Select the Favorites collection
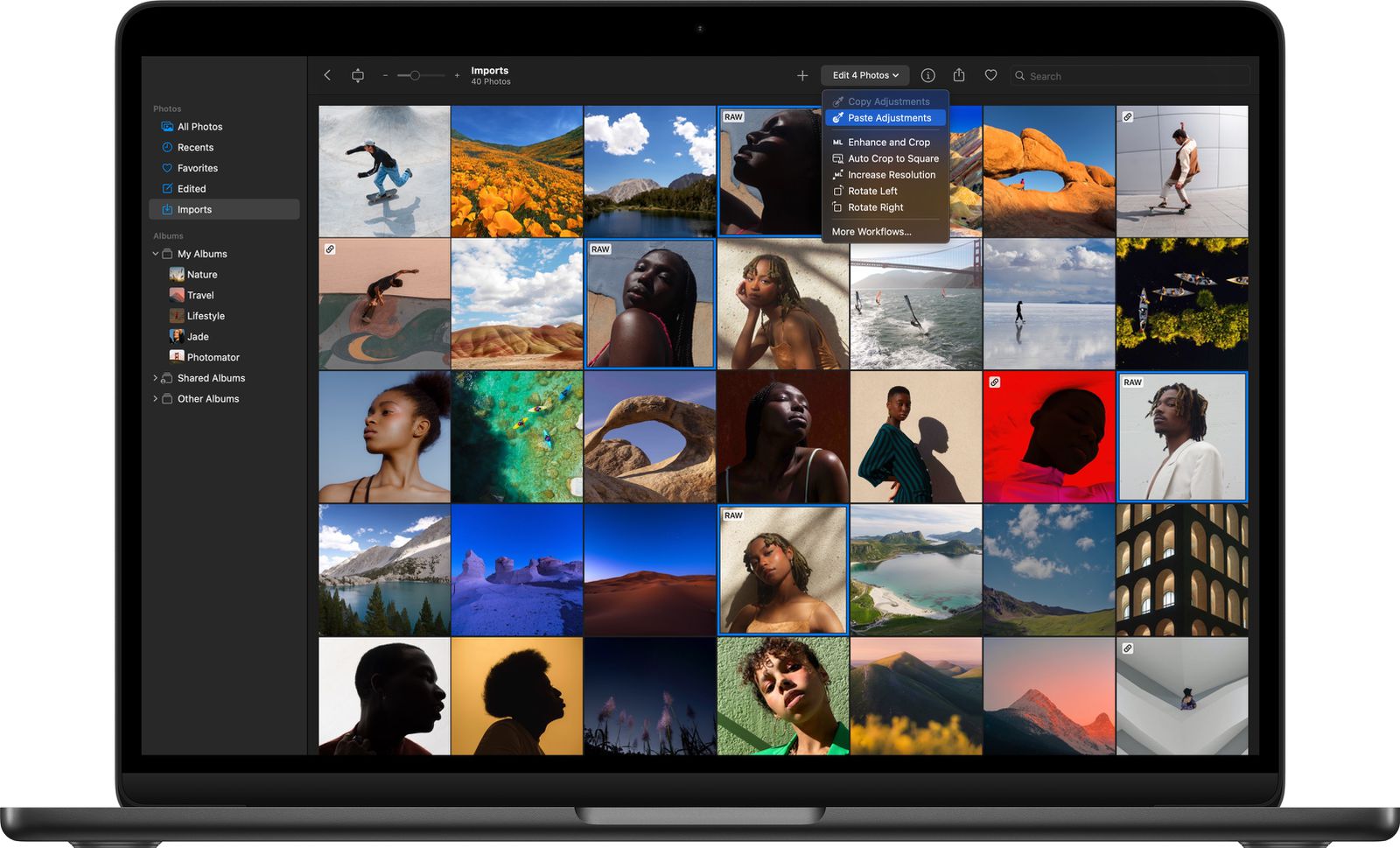The height and width of the screenshot is (848, 1400). (167, 167)
